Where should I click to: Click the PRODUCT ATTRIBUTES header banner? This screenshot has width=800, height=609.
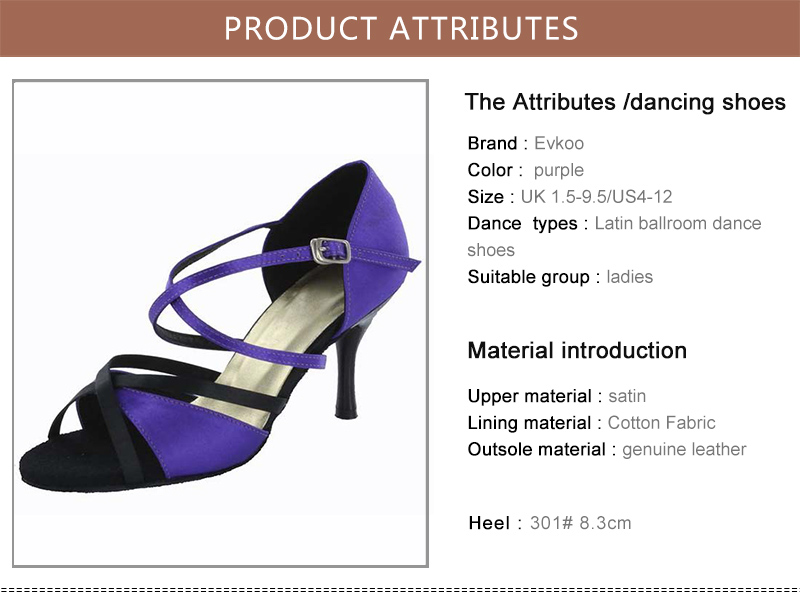[x=400, y=28]
